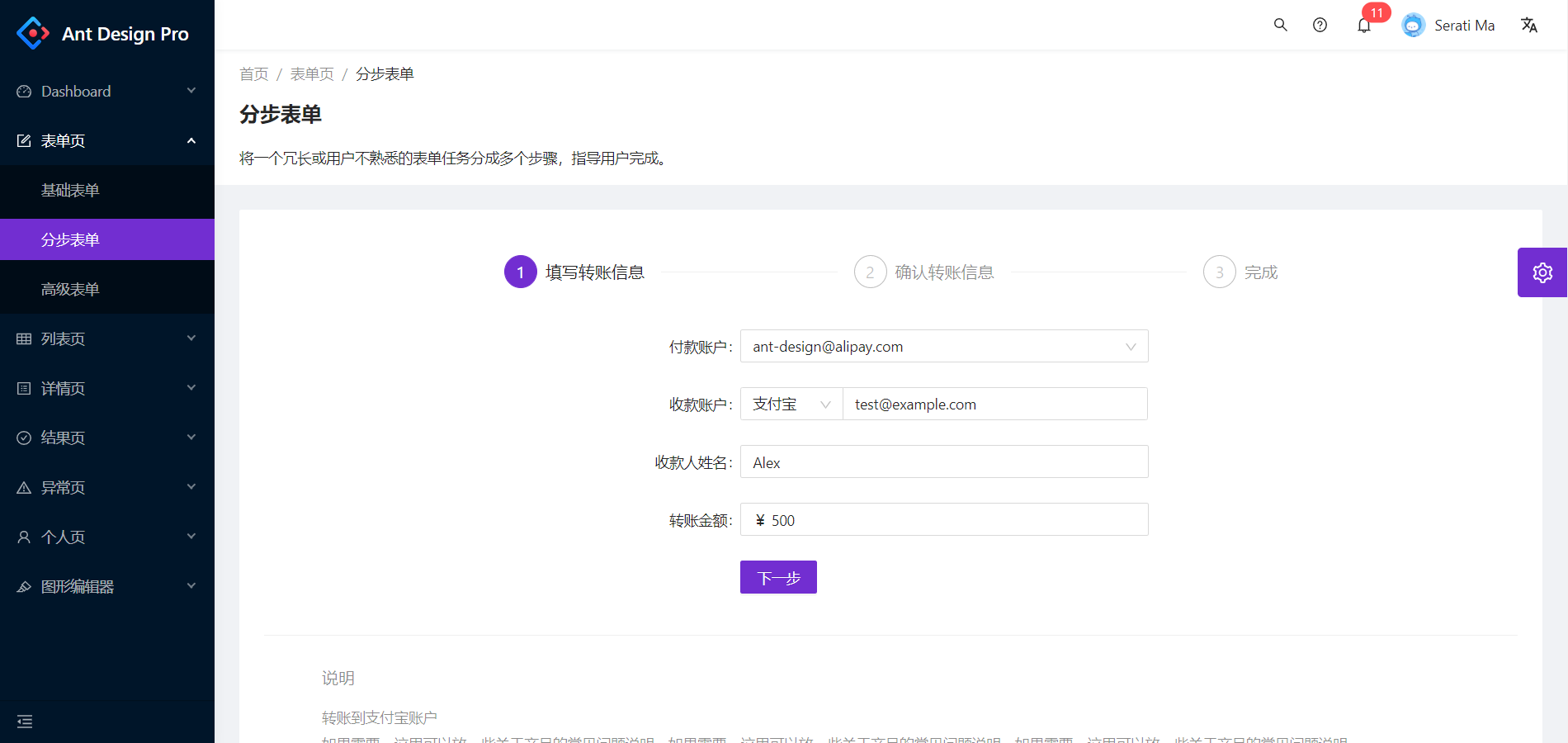Open the Dashboard menu label
Screen dimensions: 1568x743
click(x=76, y=92)
